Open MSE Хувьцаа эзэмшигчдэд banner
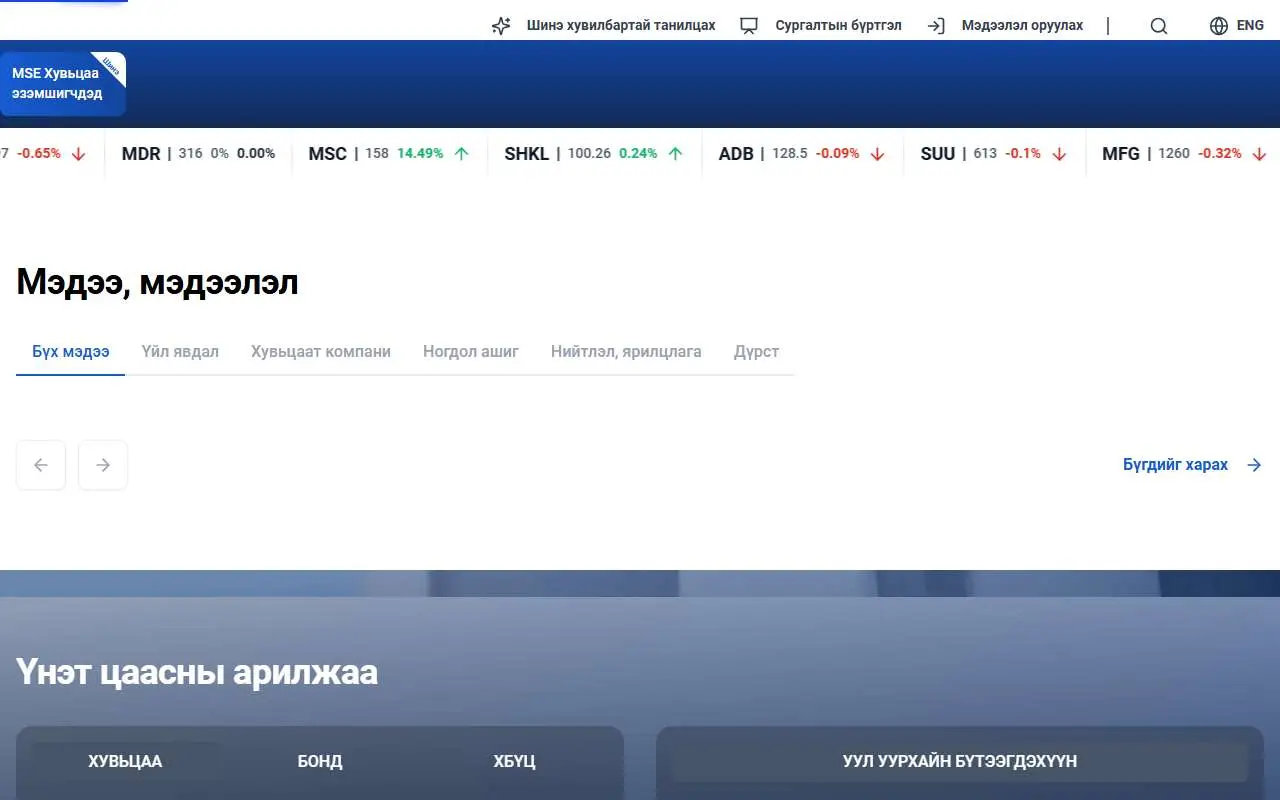The width and height of the screenshot is (1280, 800). (x=63, y=84)
